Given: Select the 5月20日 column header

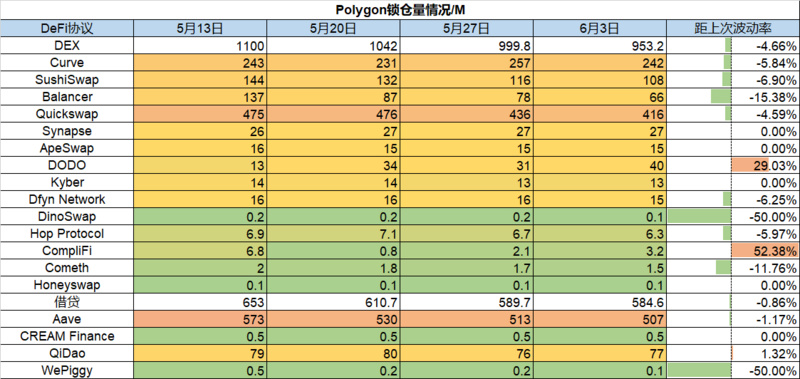Looking at the screenshot, I should (x=333, y=29).
